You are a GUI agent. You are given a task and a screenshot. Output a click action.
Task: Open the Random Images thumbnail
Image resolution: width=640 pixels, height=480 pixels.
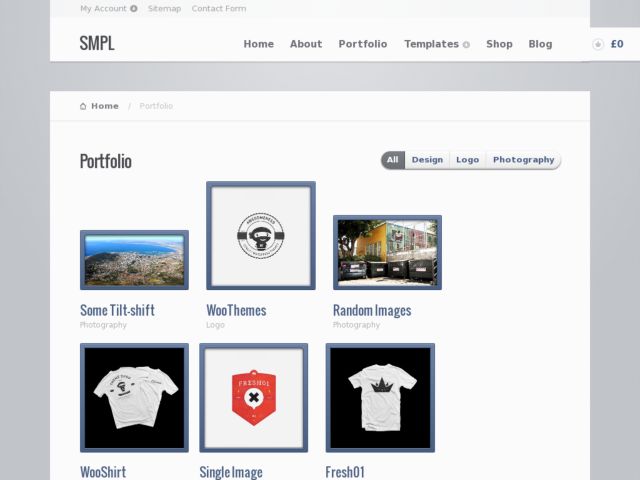pyautogui.click(x=387, y=253)
